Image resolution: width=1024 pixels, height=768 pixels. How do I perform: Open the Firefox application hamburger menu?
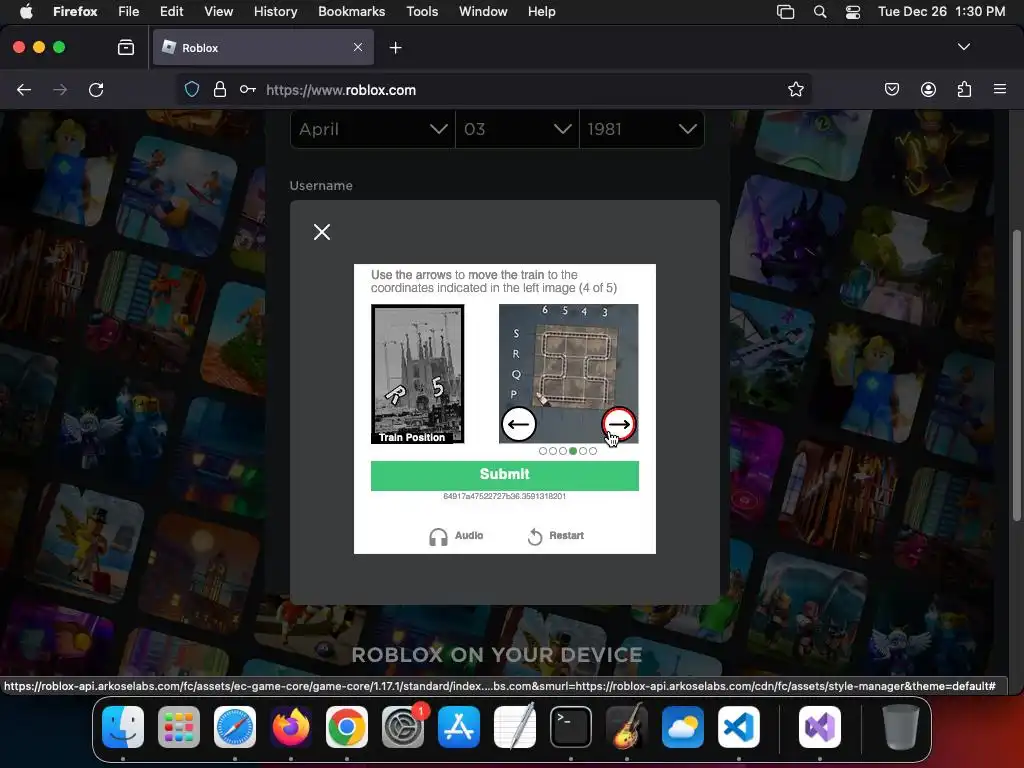click(x=1000, y=89)
